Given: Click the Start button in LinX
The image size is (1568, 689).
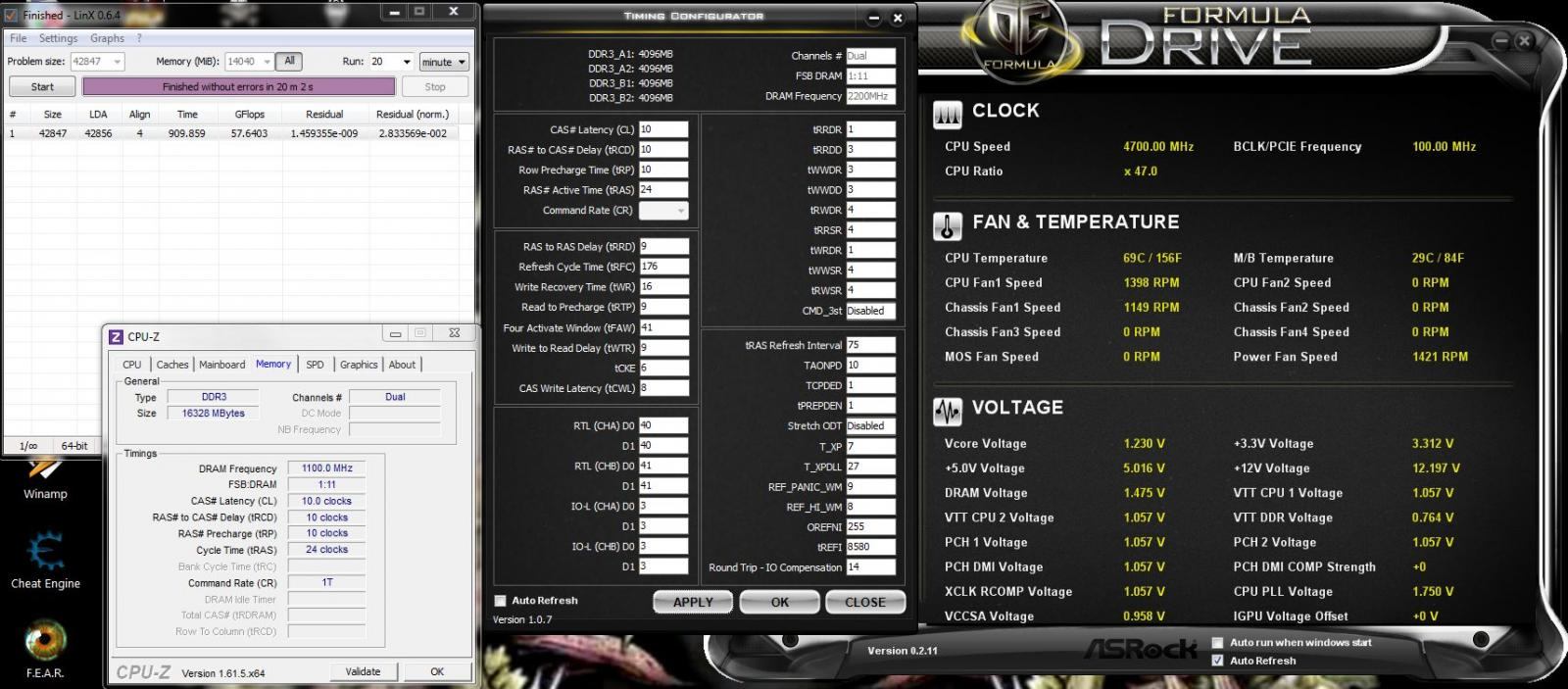Looking at the screenshot, I should pyautogui.click(x=42, y=87).
